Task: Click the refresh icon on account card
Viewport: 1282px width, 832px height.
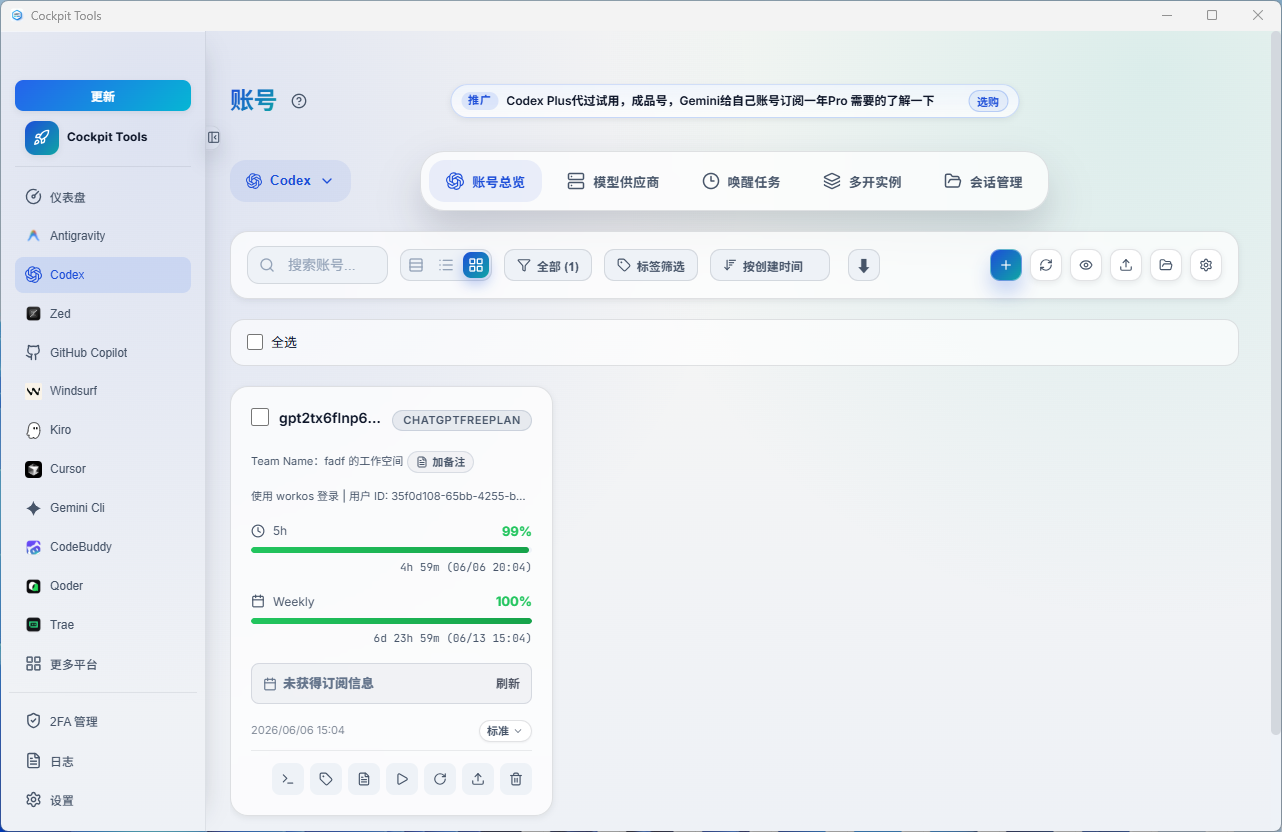Action: 440,779
